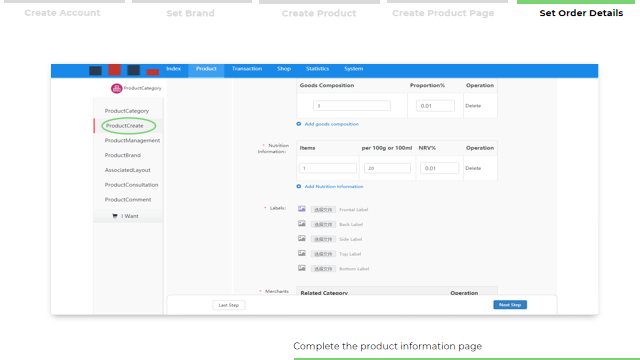Delete the goods composition row
Viewport: 640px width, 360px height.
(473, 106)
